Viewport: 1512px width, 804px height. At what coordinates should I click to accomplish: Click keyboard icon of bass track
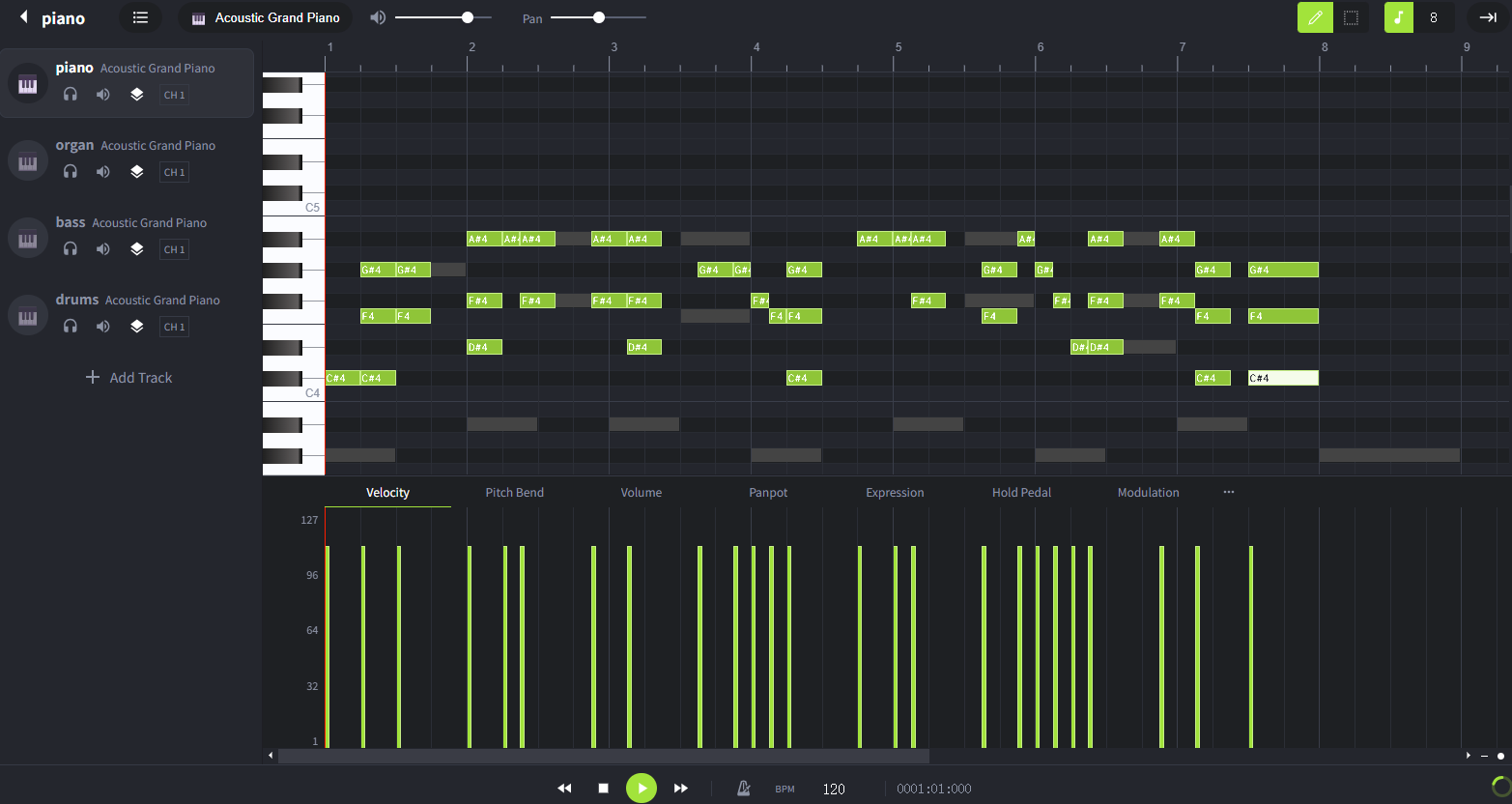click(x=28, y=239)
